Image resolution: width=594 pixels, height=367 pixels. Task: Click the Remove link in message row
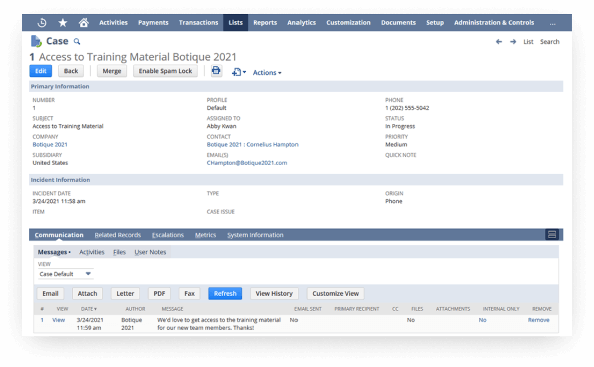pyautogui.click(x=539, y=320)
